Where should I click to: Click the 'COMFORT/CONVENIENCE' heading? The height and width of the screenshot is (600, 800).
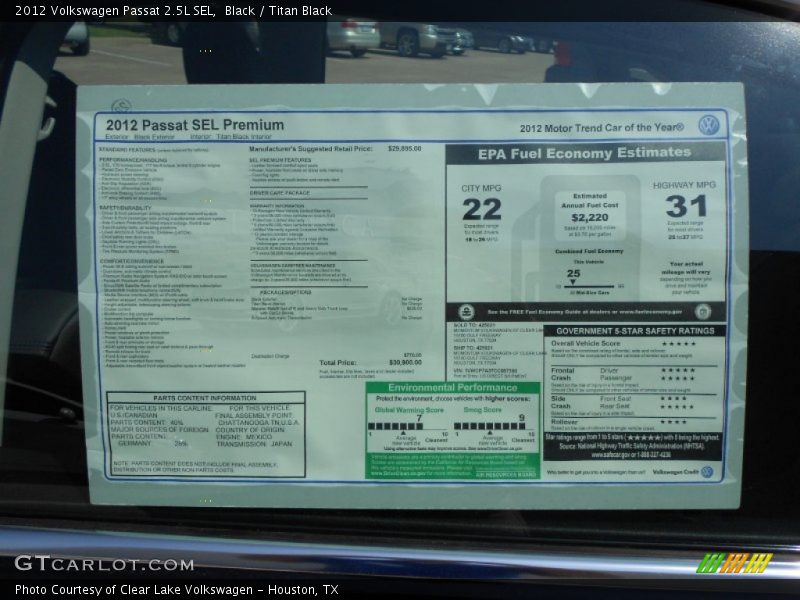132,261
